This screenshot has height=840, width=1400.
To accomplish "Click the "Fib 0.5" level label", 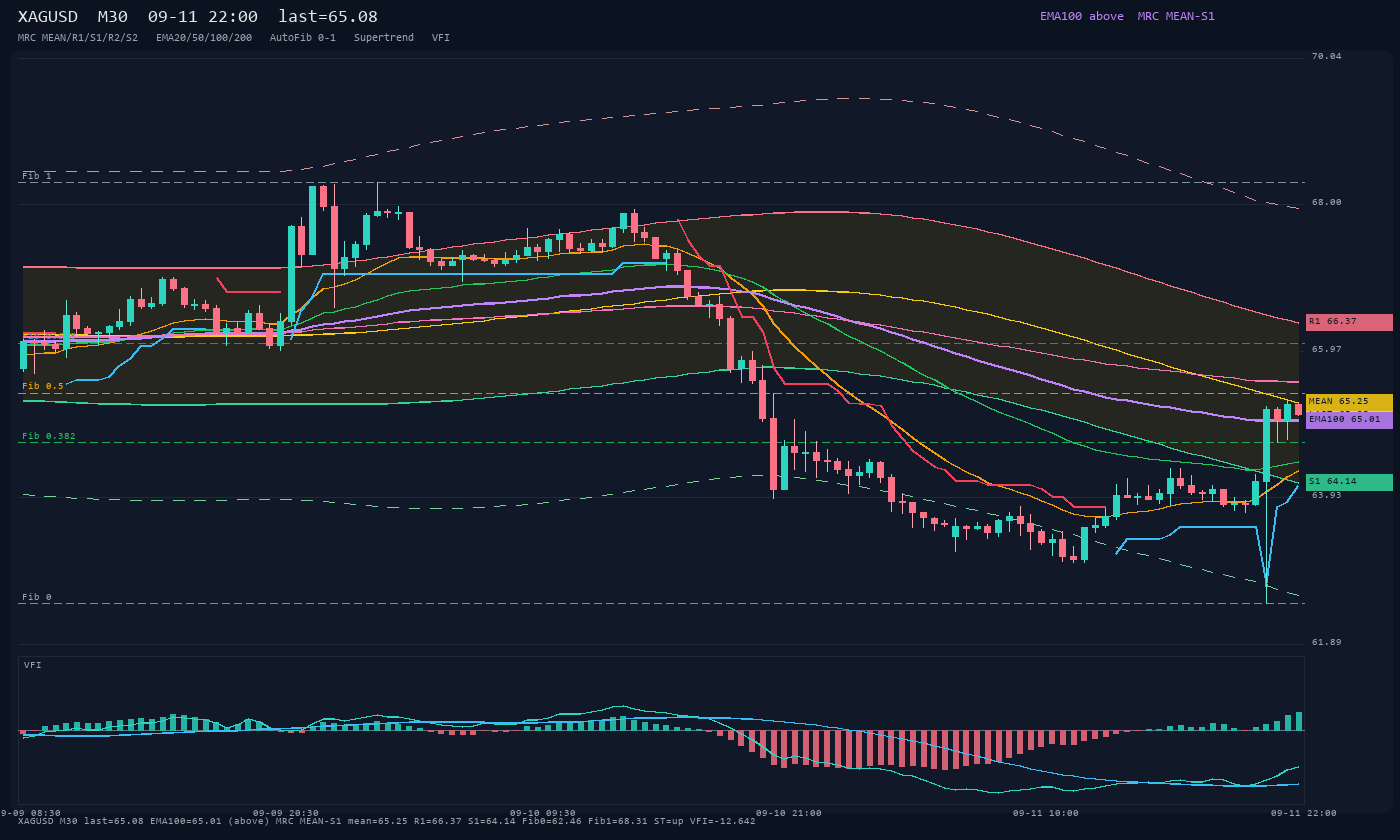I will 43,386.
